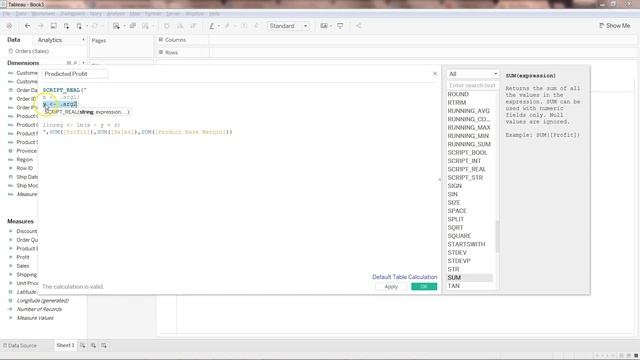Click the Apply button
Image resolution: width=640 pixels, height=360 pixels.
391,287
